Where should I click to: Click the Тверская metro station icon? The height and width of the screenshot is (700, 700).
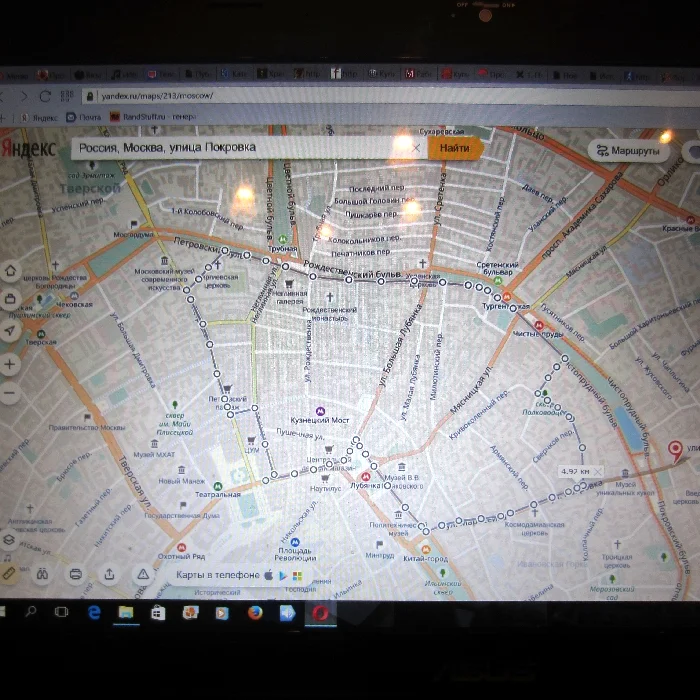[41, 334]
